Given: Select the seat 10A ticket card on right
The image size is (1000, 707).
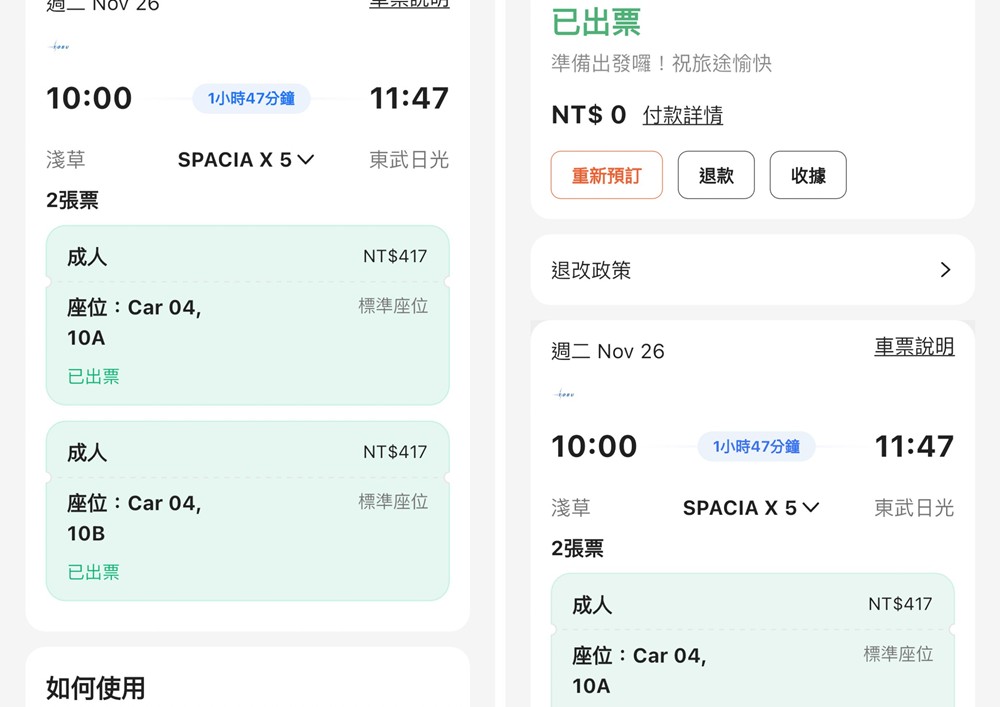Looking at the screenshot, I should coord(752,640).
